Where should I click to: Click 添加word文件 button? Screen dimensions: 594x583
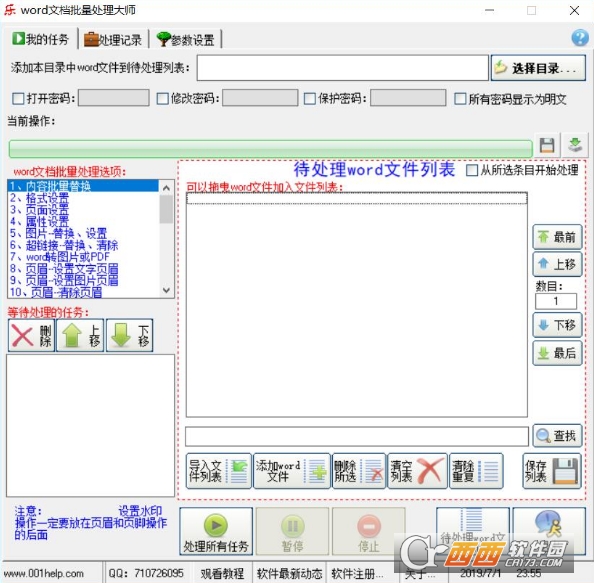[291, 471]
